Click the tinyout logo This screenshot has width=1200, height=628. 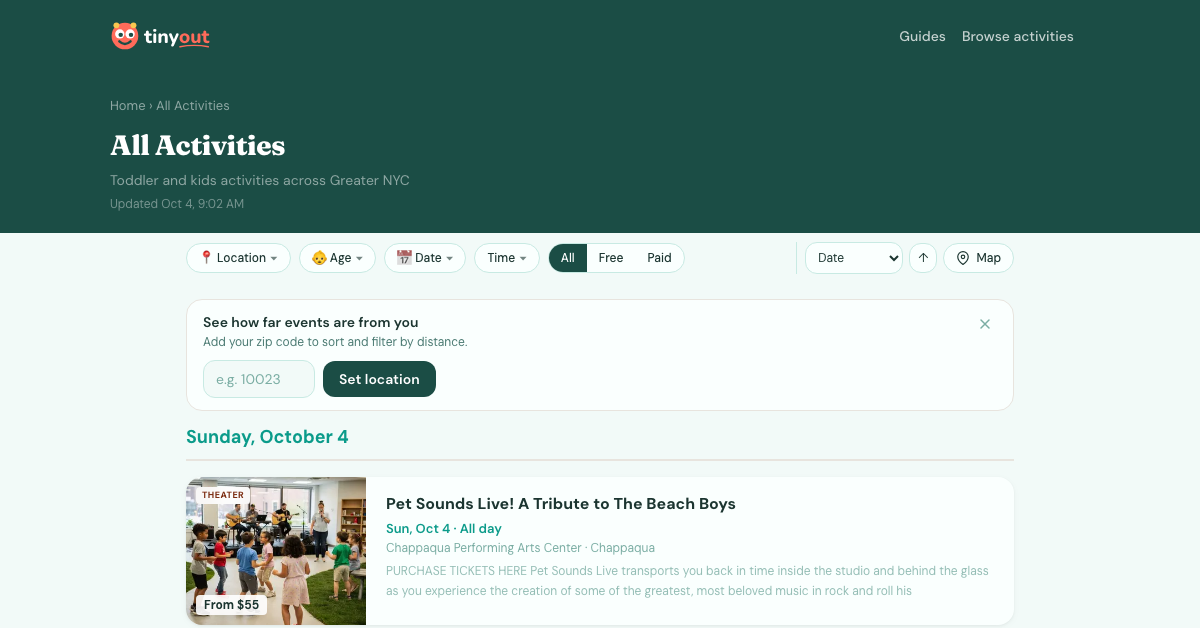(x=160, y=36)
